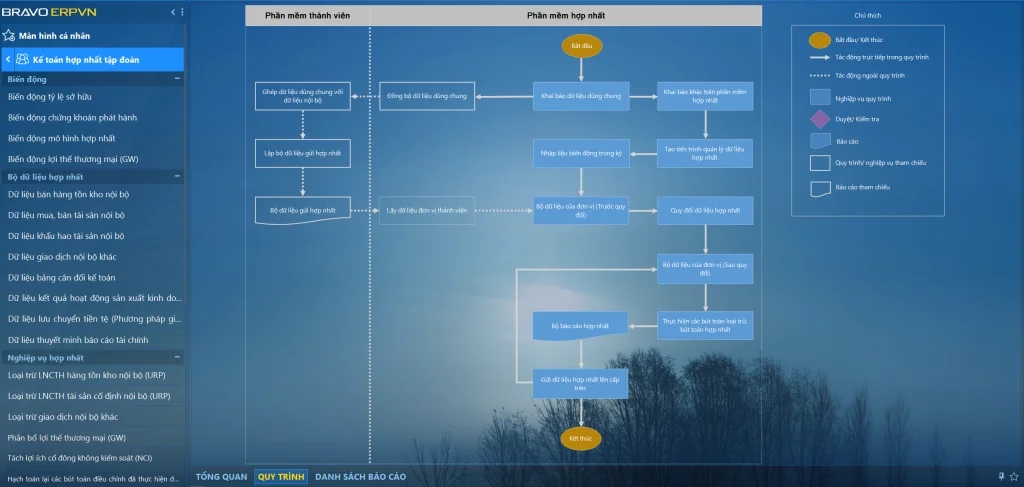1024x487 pixels.
Task: Open the sidebar three-dot options menu
Action: (181, 12)
